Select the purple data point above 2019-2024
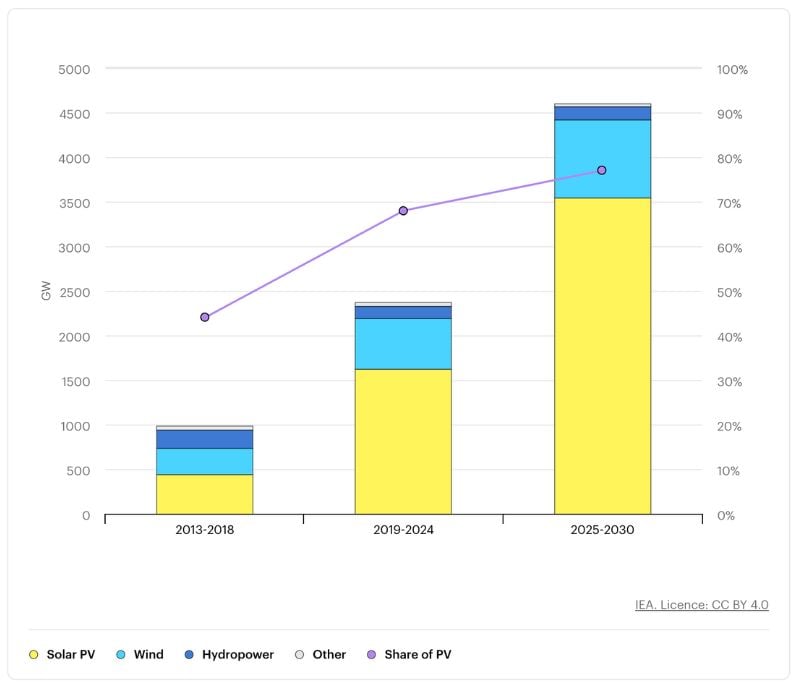 point(403,208)
